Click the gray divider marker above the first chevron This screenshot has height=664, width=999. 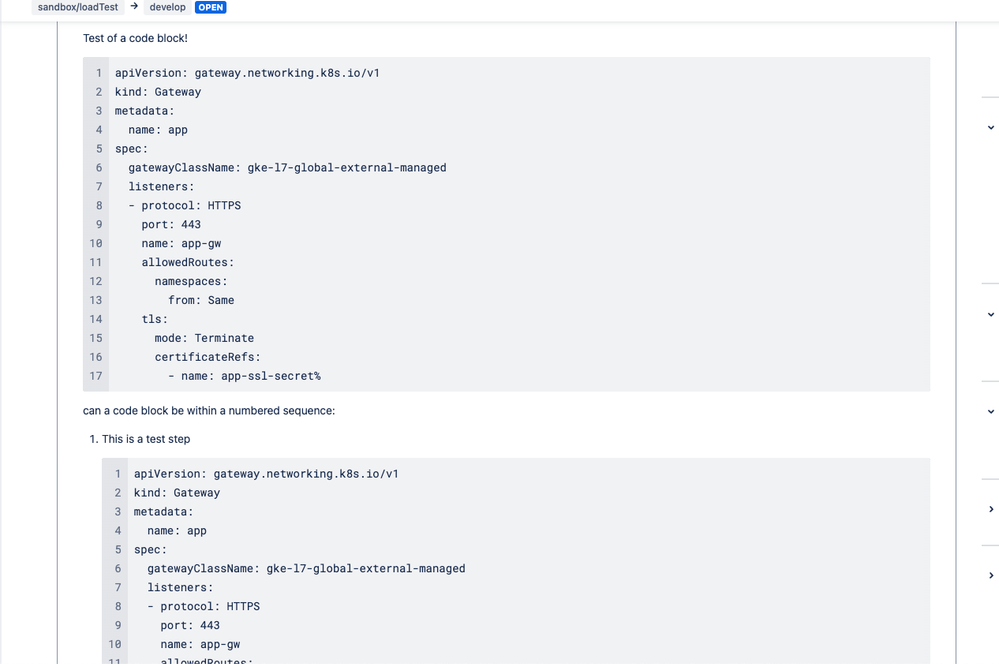[x=991, y=97]
